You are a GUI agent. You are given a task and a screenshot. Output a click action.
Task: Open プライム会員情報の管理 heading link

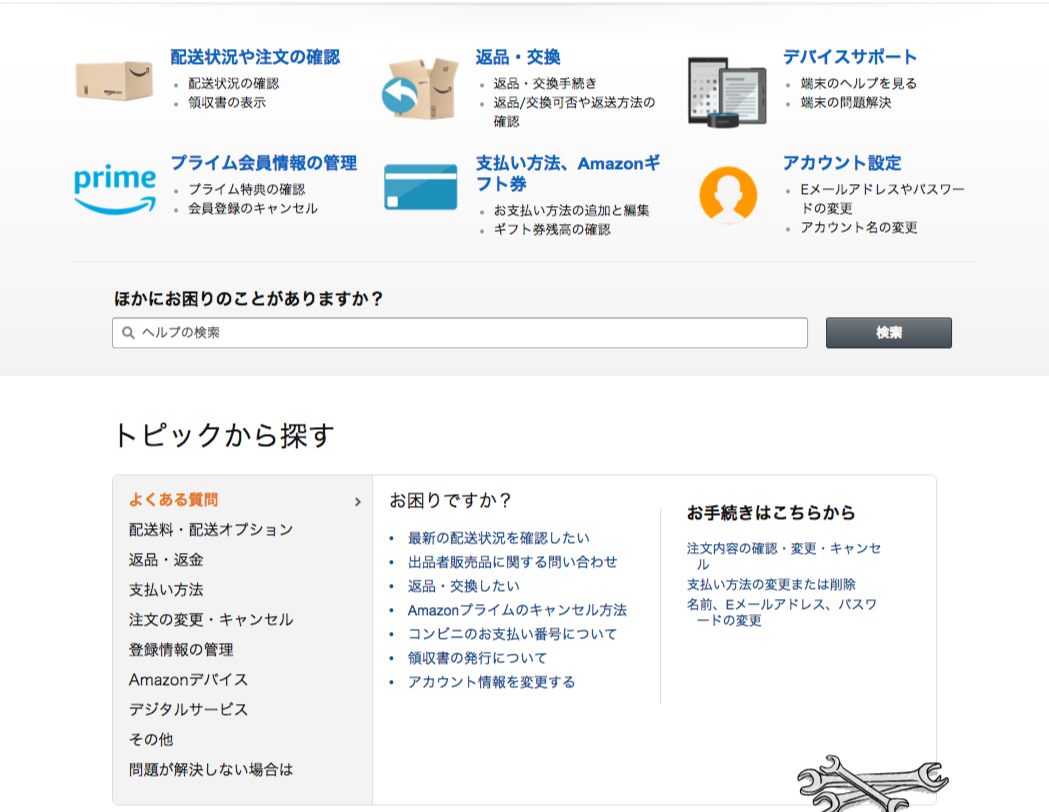coord(264,163)
